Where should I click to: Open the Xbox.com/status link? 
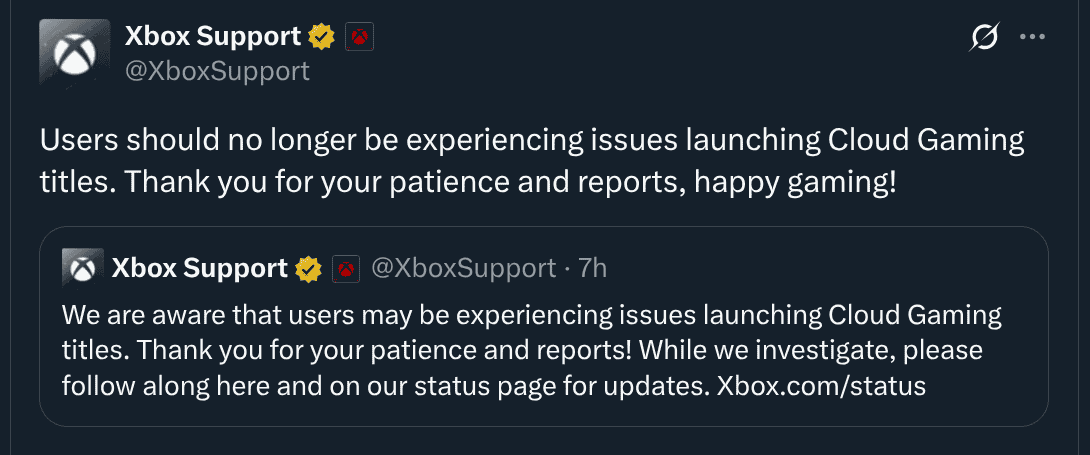(x=821, y=386)
